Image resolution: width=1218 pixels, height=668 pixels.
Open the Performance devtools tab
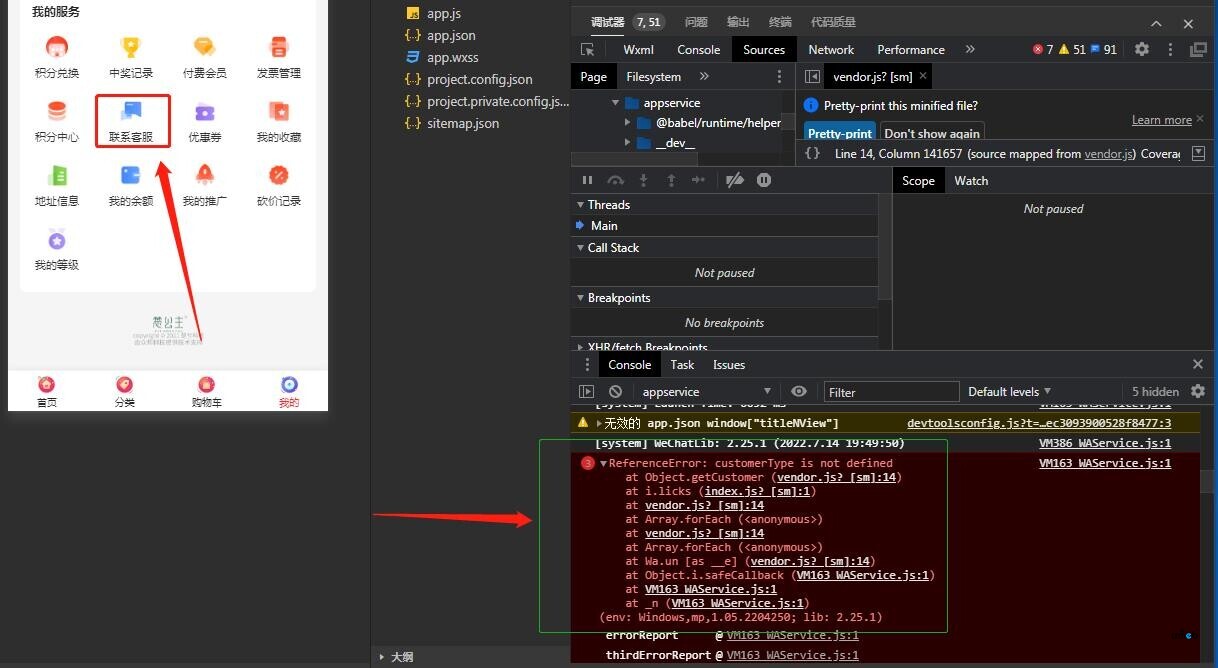pos(911,49)
